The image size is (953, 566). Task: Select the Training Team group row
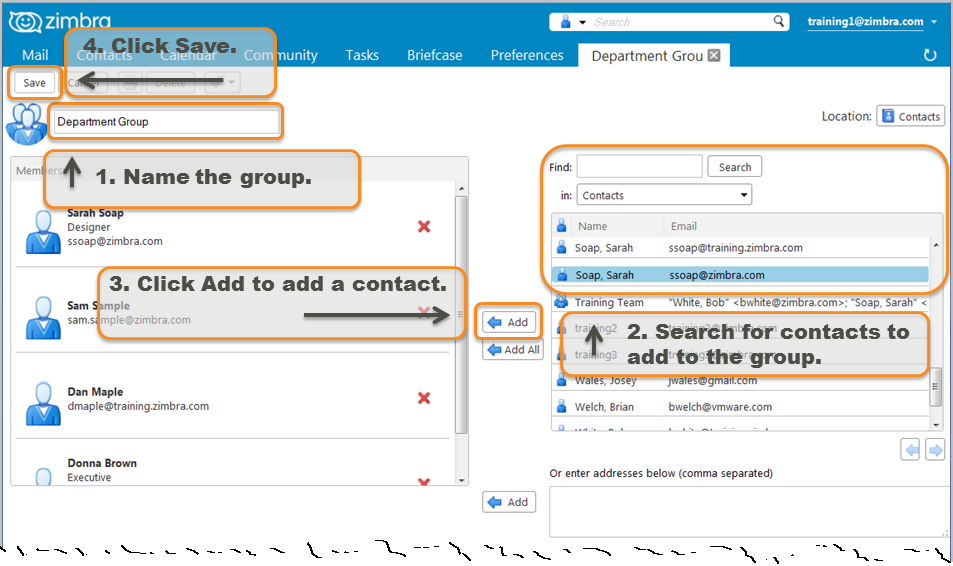point(740,302)
